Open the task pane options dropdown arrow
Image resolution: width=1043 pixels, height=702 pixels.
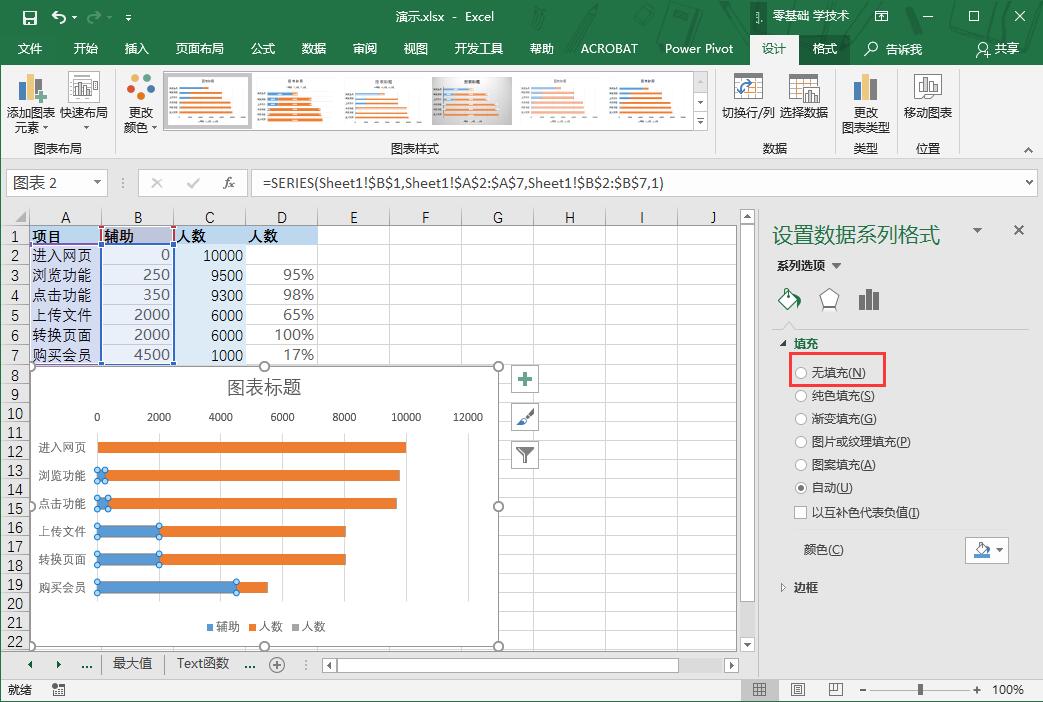977,230
